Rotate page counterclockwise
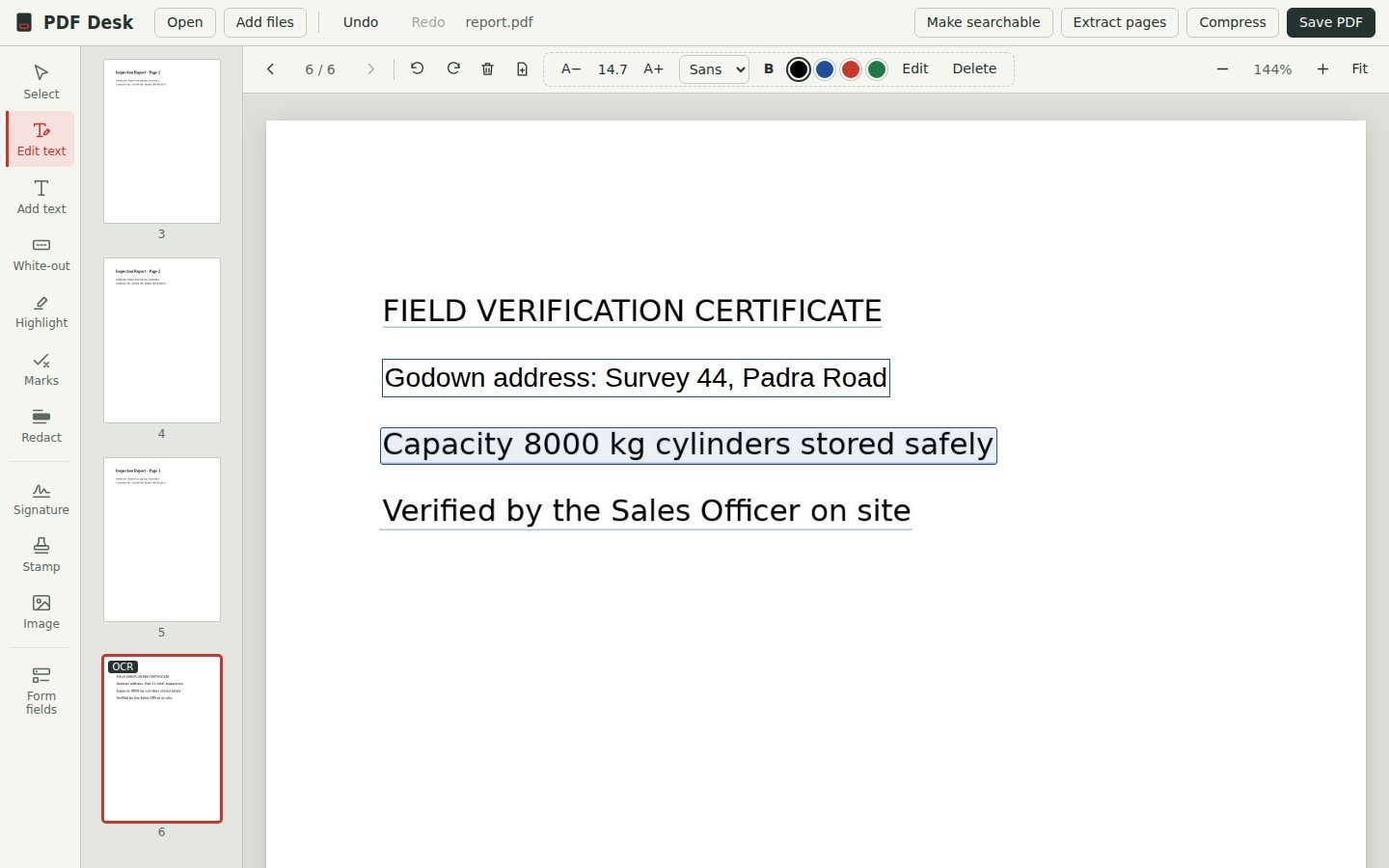The image size is (1389, 868). coord(417,69)
